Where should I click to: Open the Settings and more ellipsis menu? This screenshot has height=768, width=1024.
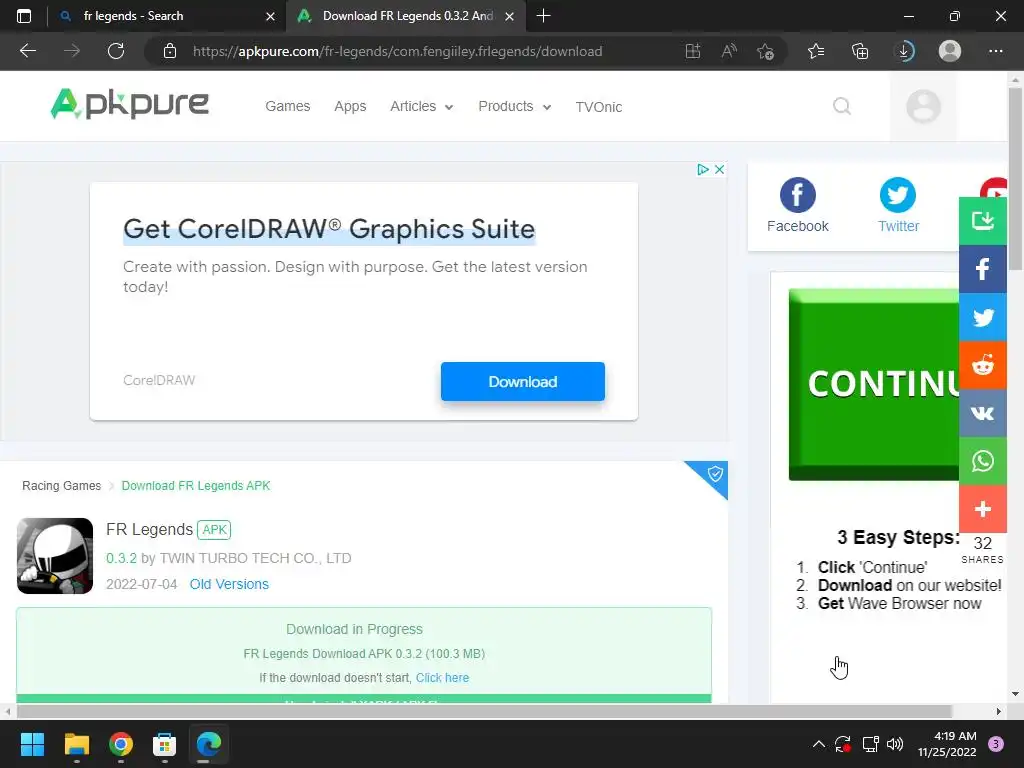point(995,51)
